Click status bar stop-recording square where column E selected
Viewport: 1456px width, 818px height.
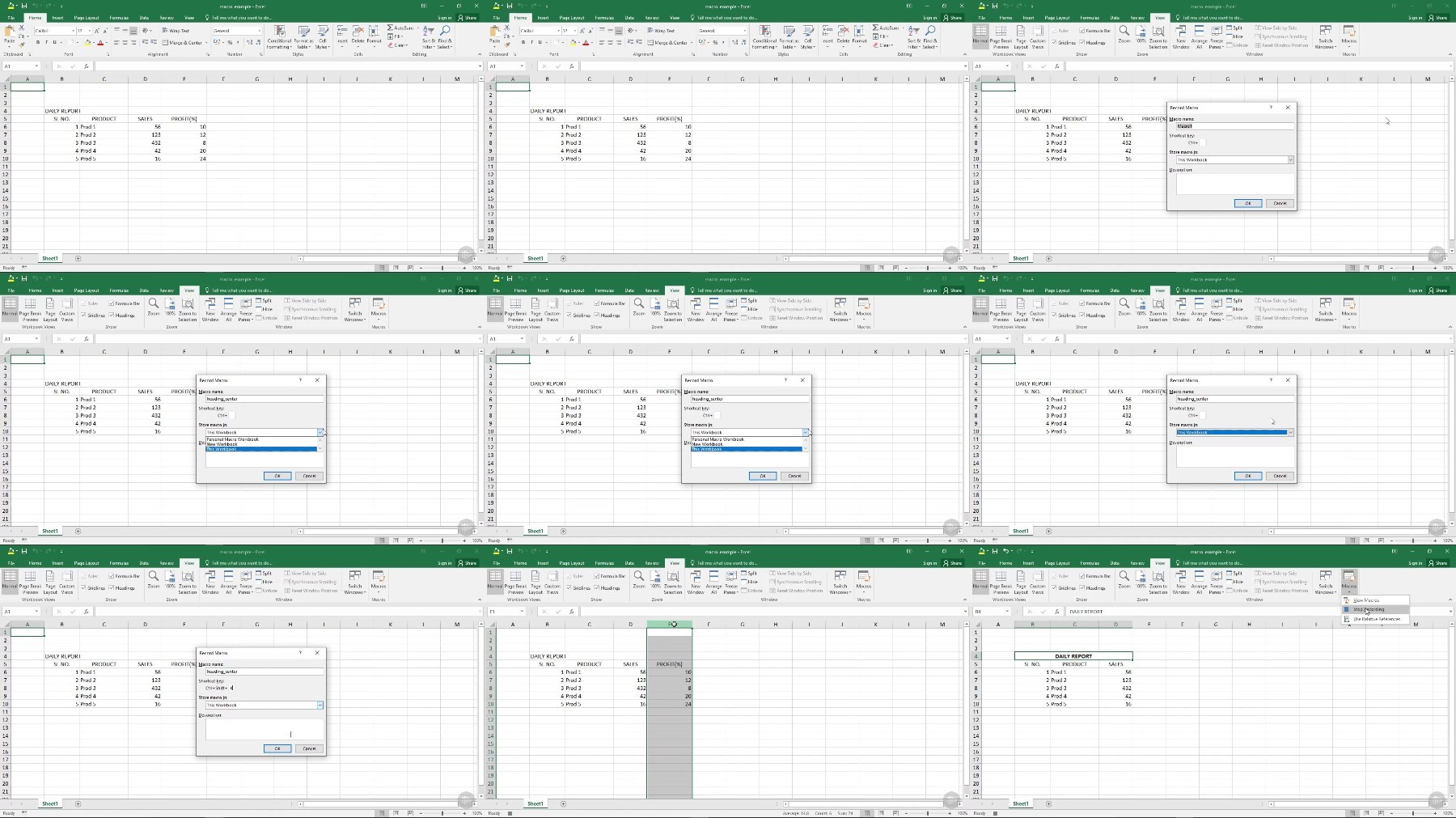[510, 813]
